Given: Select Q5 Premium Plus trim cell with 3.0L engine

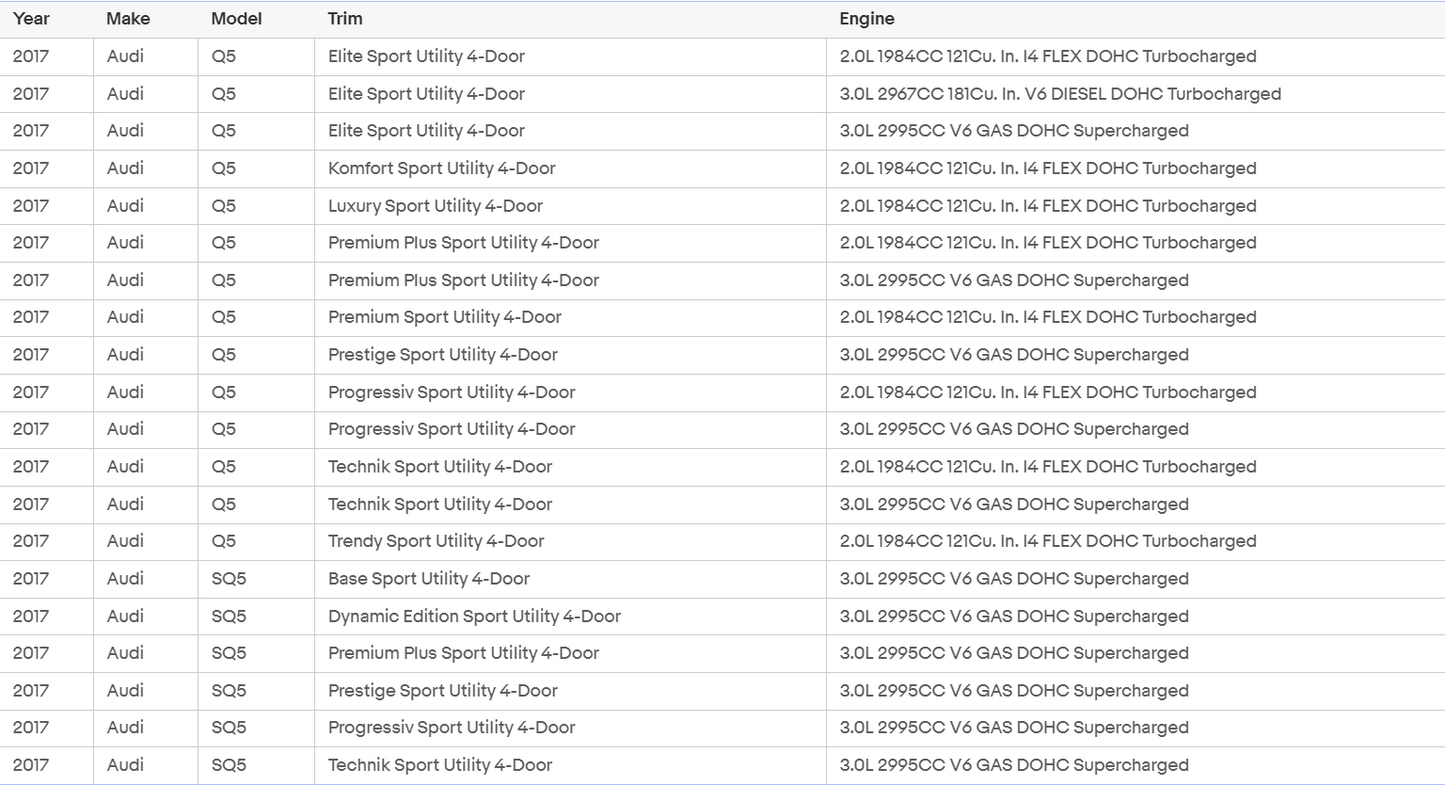Looking at the screenshot, I should tap(571, 281).
